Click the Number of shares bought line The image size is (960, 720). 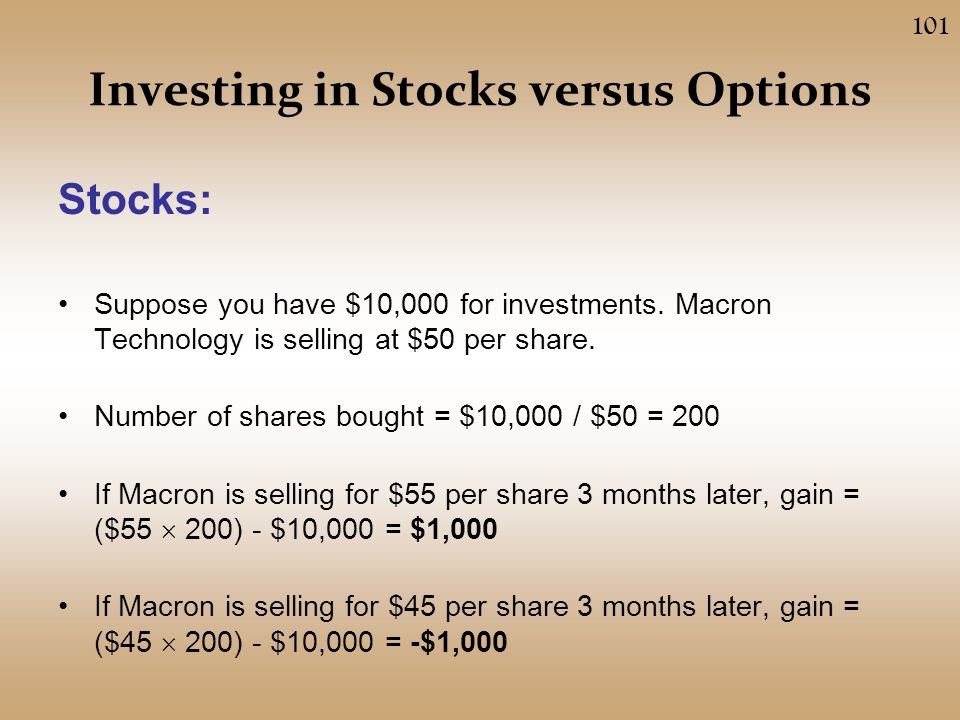coord(407,416)
